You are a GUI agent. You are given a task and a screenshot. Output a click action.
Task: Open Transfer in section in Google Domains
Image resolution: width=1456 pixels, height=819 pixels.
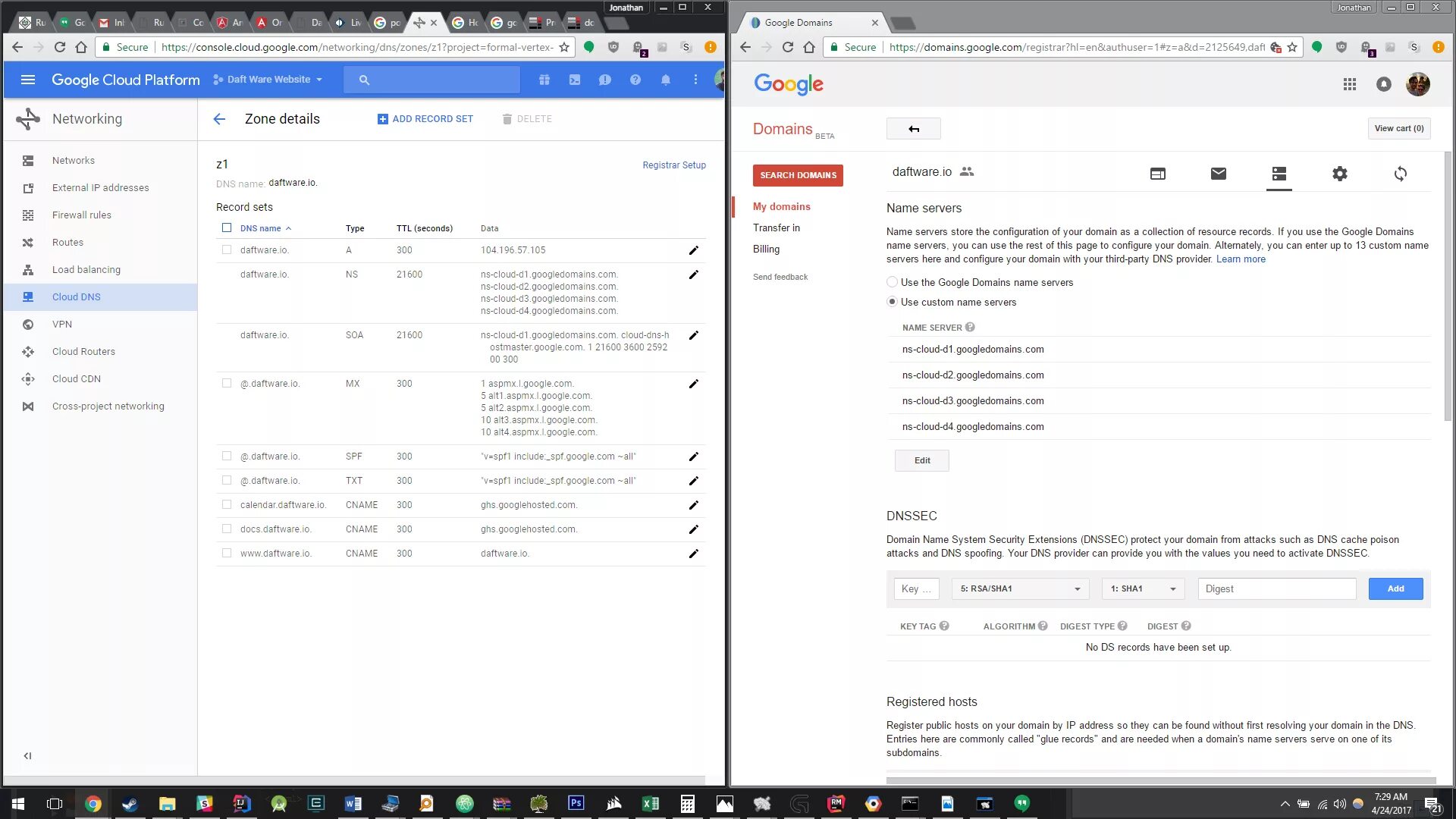click(x=776, y=227)
